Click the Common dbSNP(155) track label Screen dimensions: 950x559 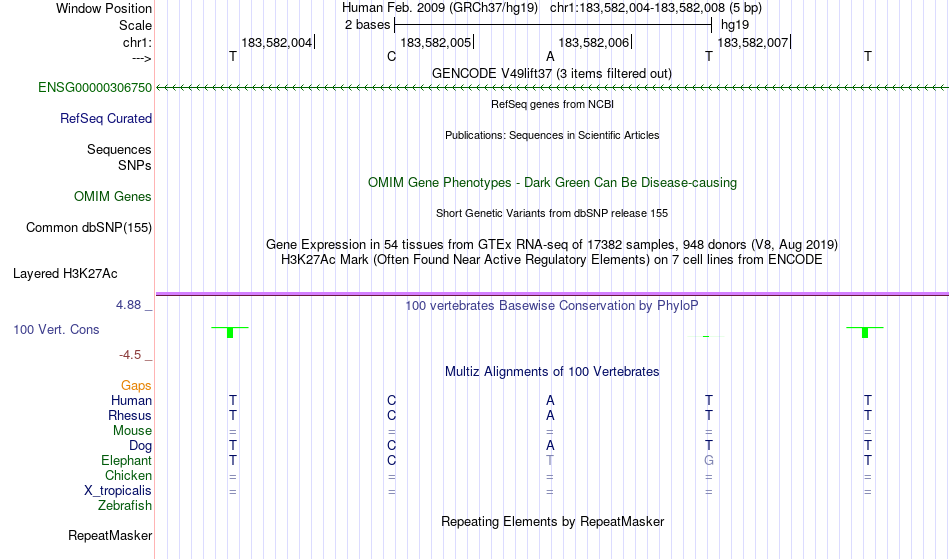click(89, 227)
